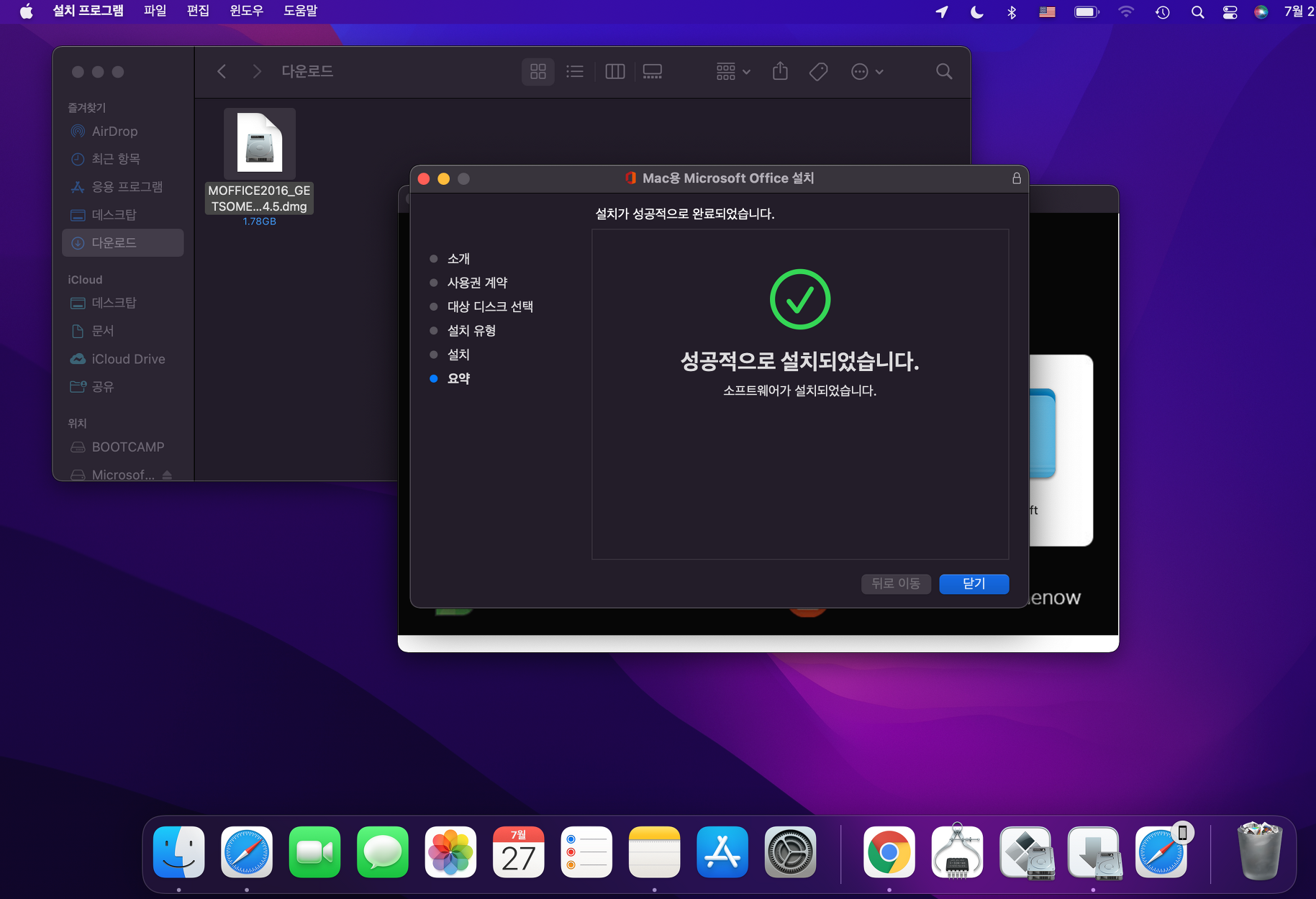Open the 파일 menu
The height and width of the screenshot is (899, 1316).
click(155, 12)
